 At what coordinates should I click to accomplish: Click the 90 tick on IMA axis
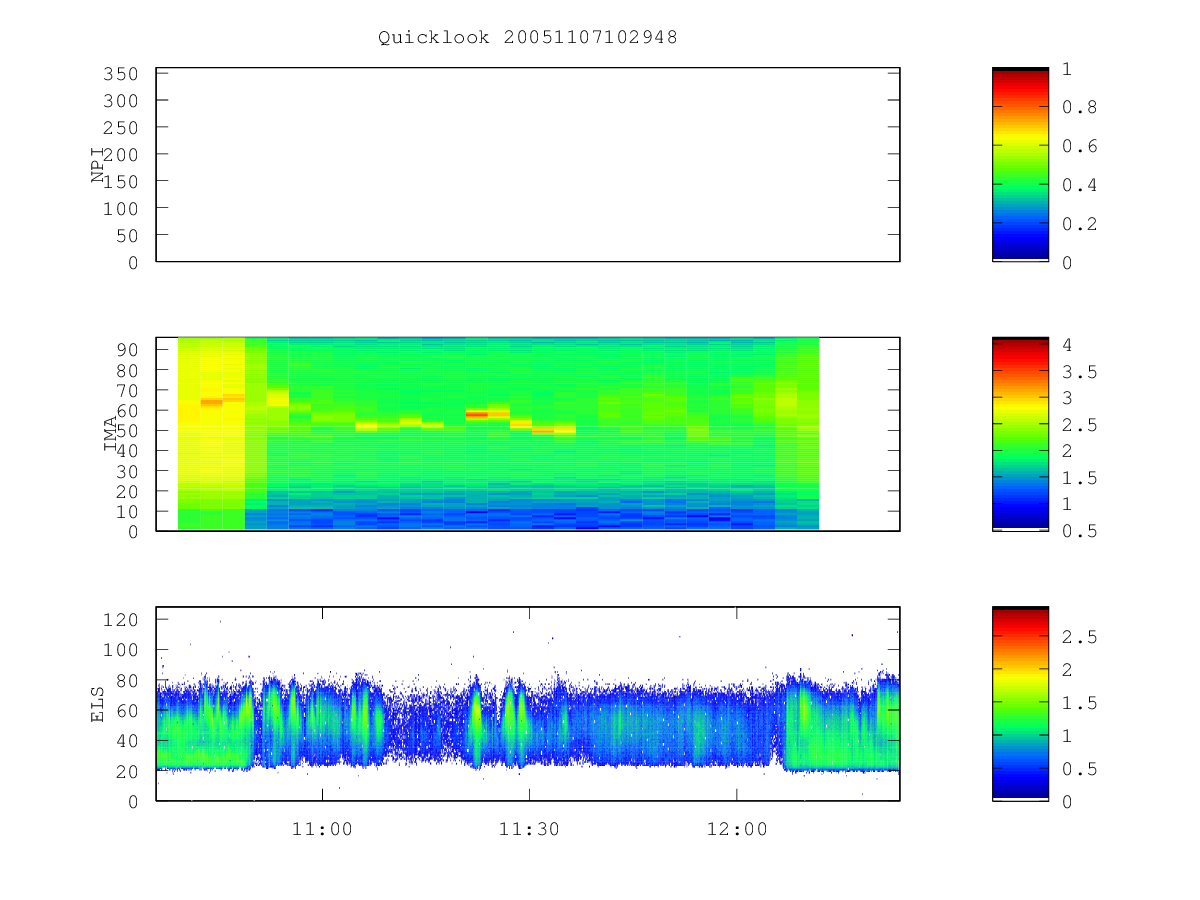(129, 349)
